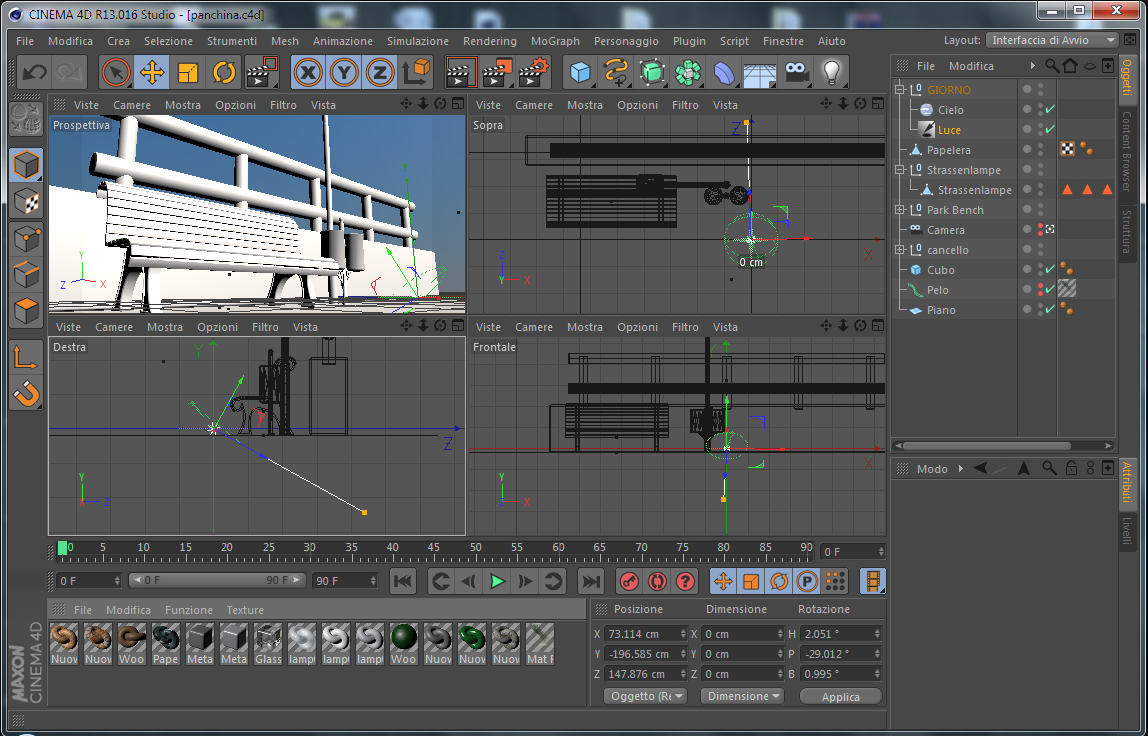This screenshot has height=736, width=1148.
Task: Add a light object from toolbar
Action: [x=830, y=72]
